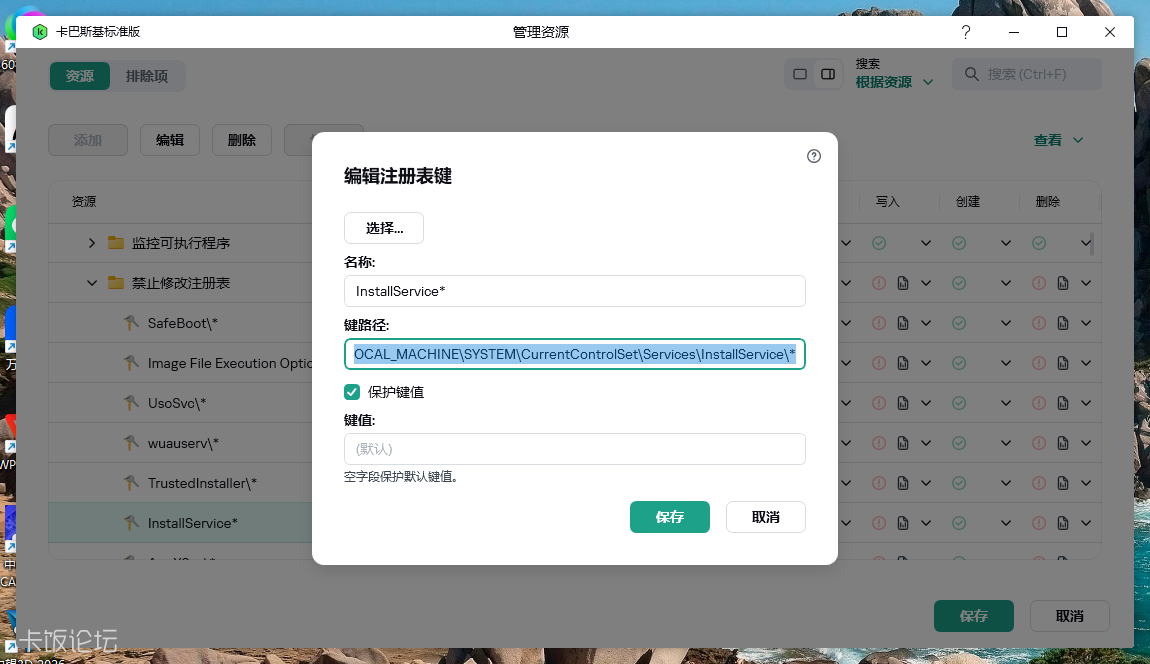The width and height of the screenshot is (1150, 664).
Task: Save the registry key in the dialog
Action: click(670, 517)
